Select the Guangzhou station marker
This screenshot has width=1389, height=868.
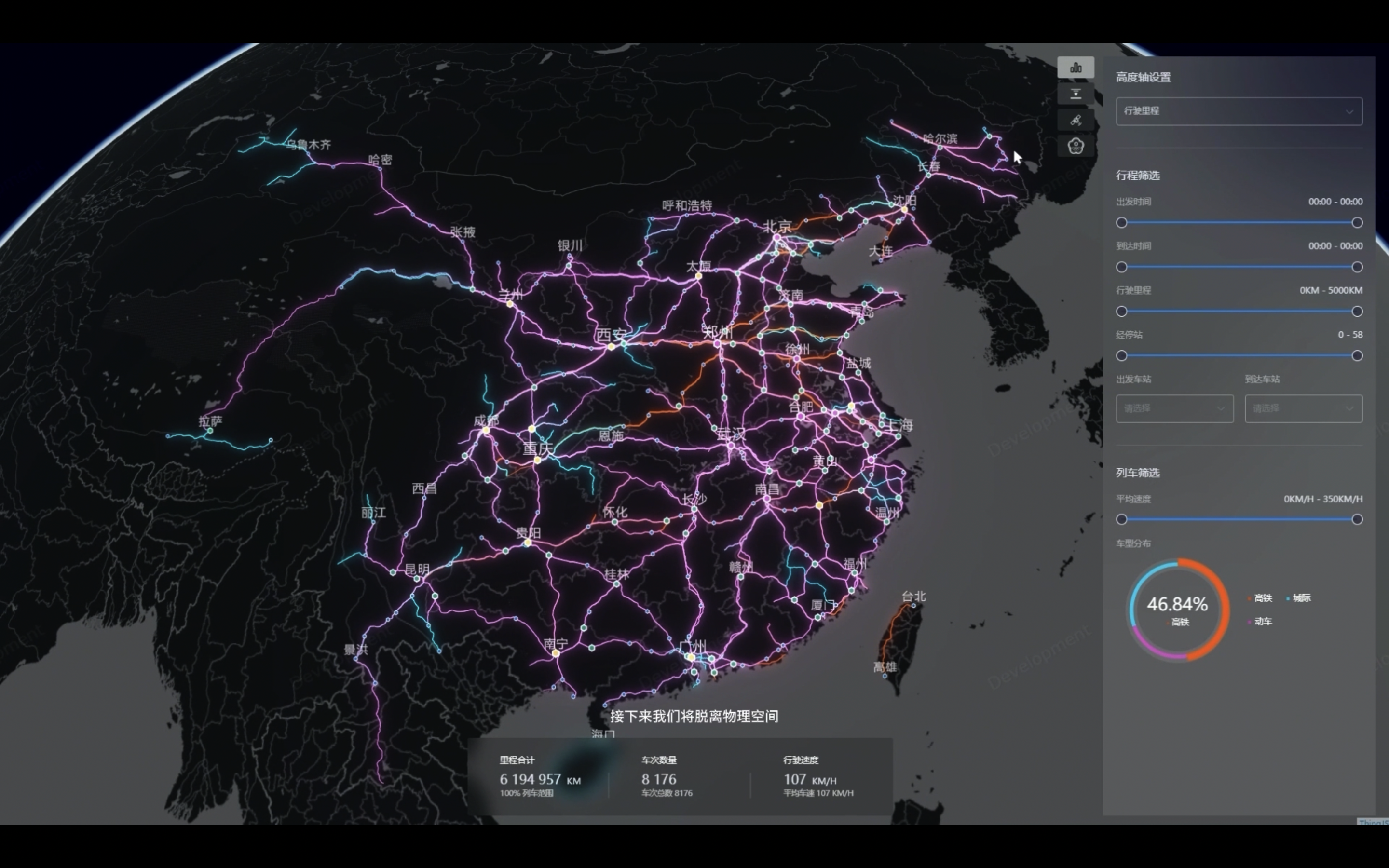[691, 658]
